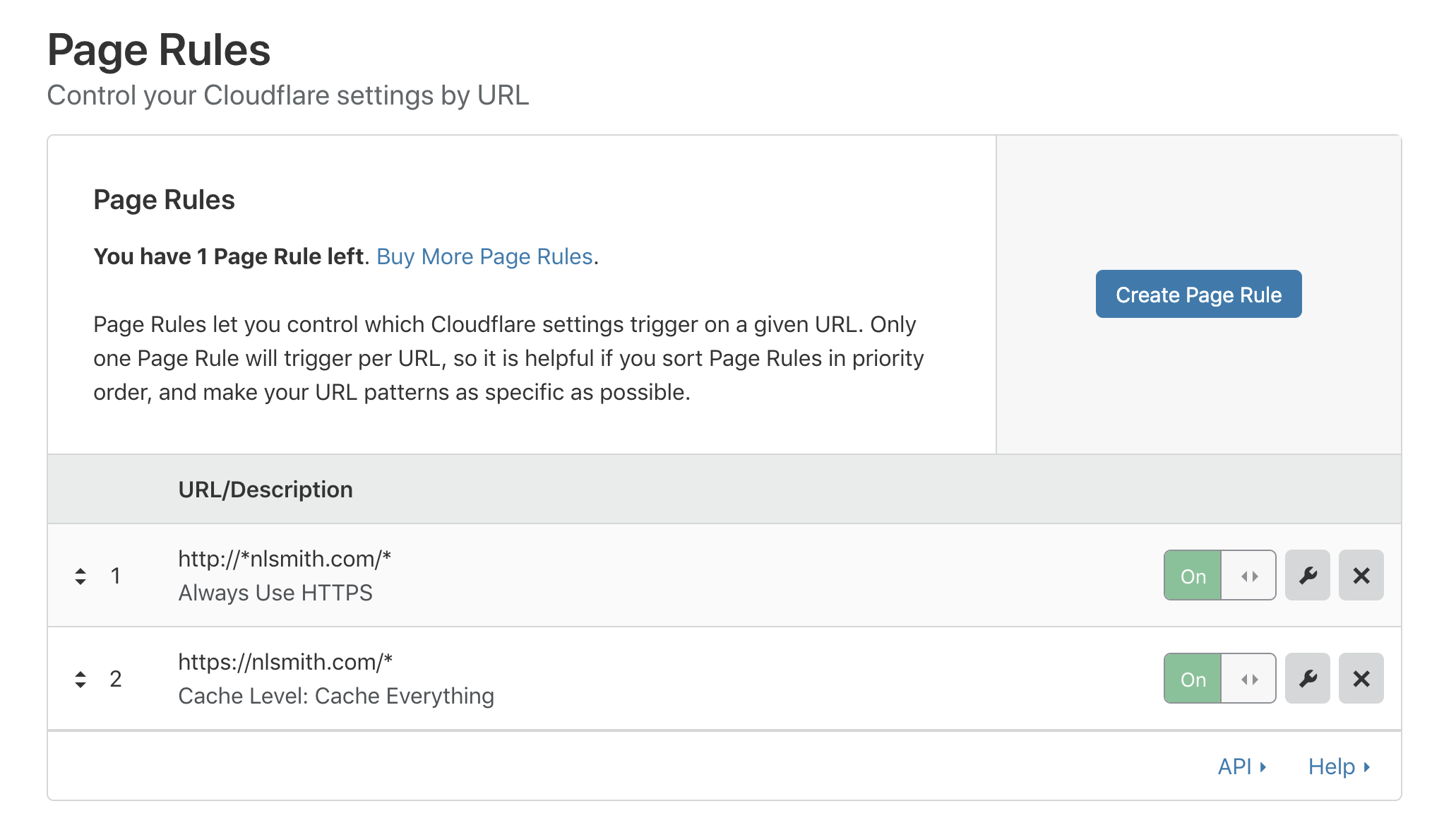
Task: Click the off side of rule 2 toggle
Action: [1248, 679]
